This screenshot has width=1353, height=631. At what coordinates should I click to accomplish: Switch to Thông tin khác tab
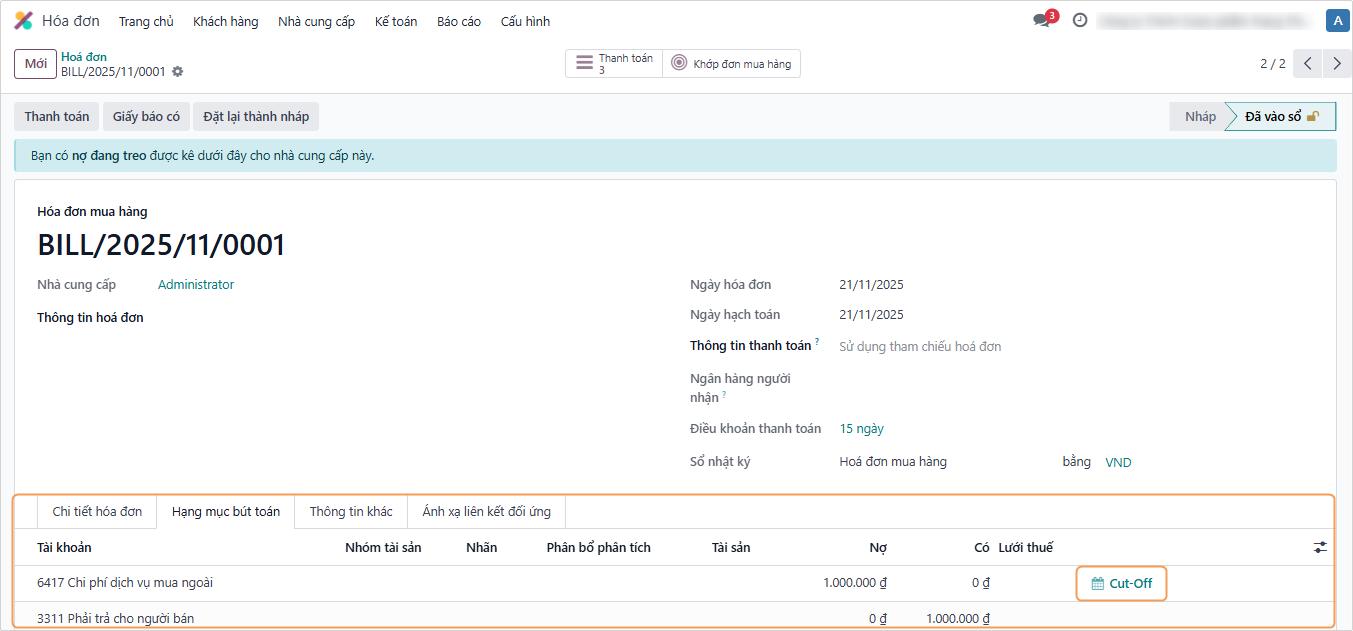tap(351, 511)
